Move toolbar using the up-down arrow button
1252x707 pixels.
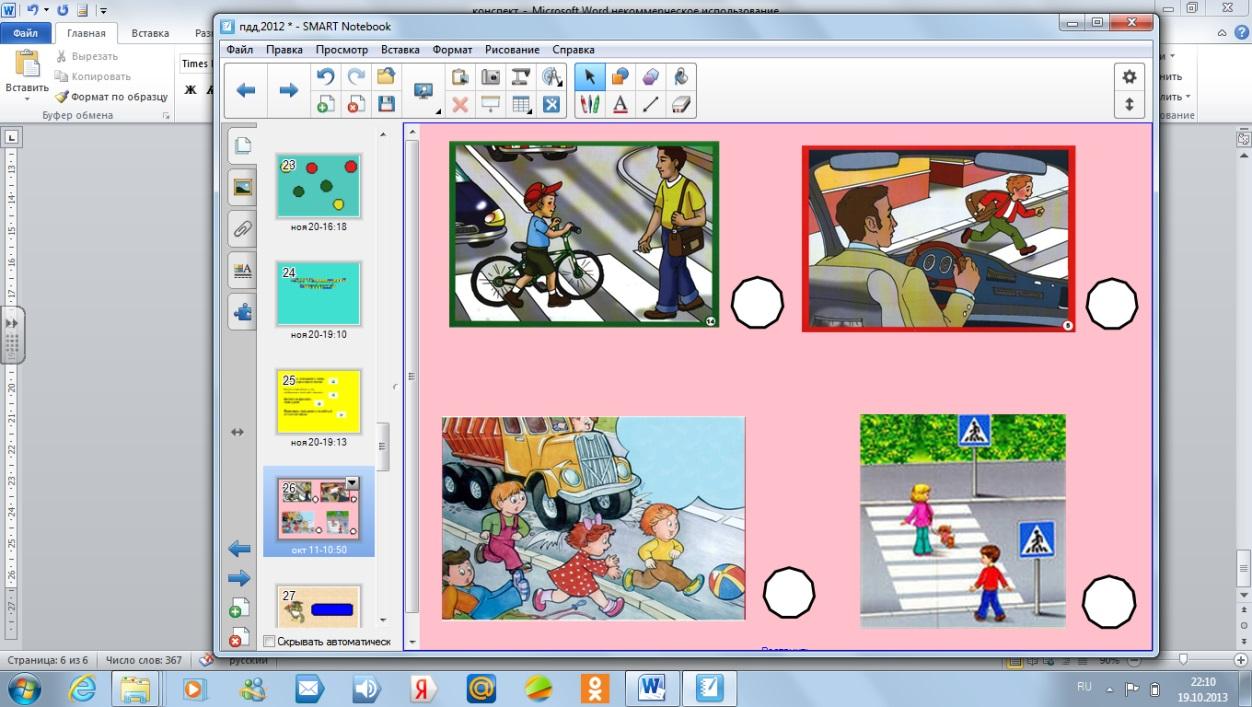1129,104
